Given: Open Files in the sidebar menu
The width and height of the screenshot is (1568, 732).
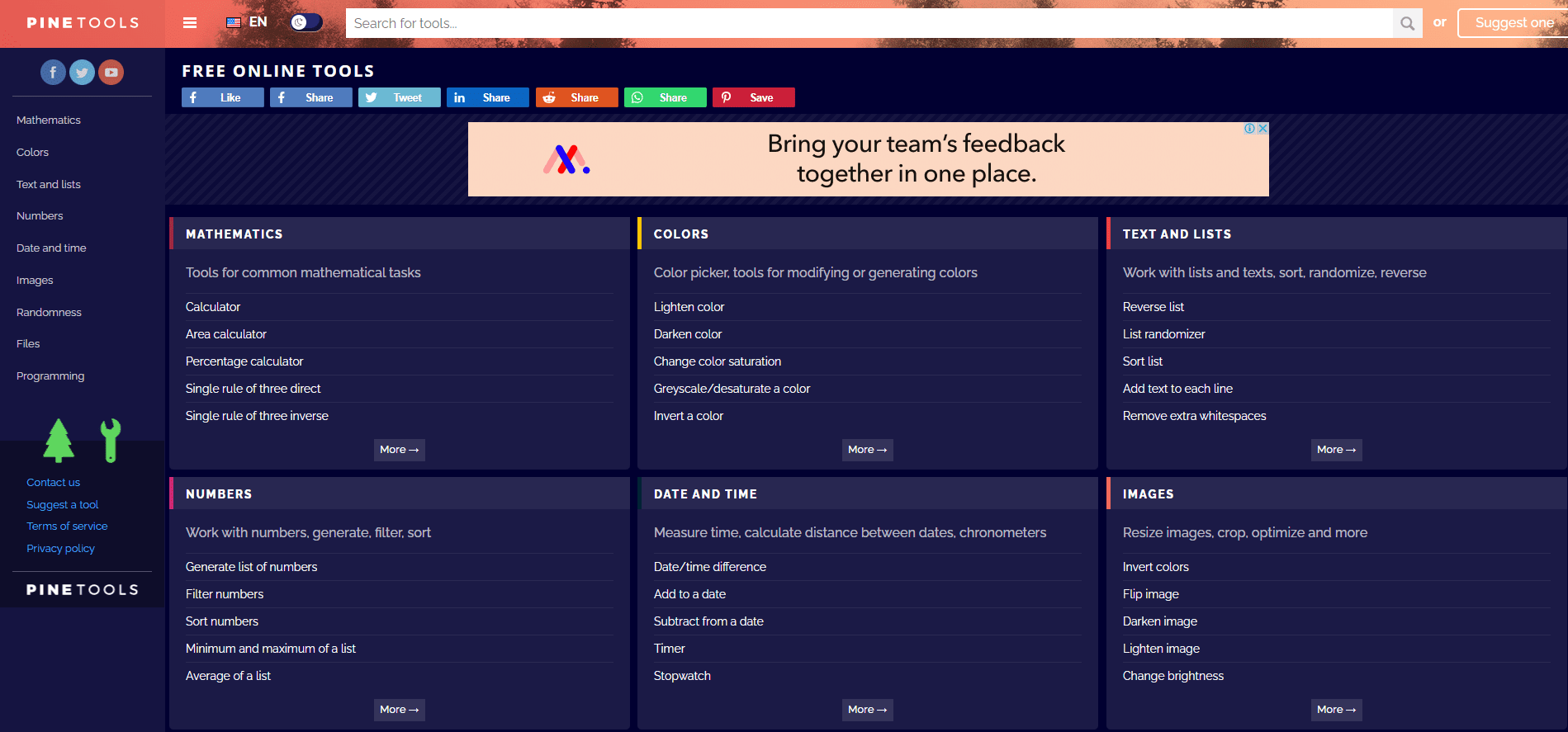Looking at the screenshot, I should click(x=28, y=344).
